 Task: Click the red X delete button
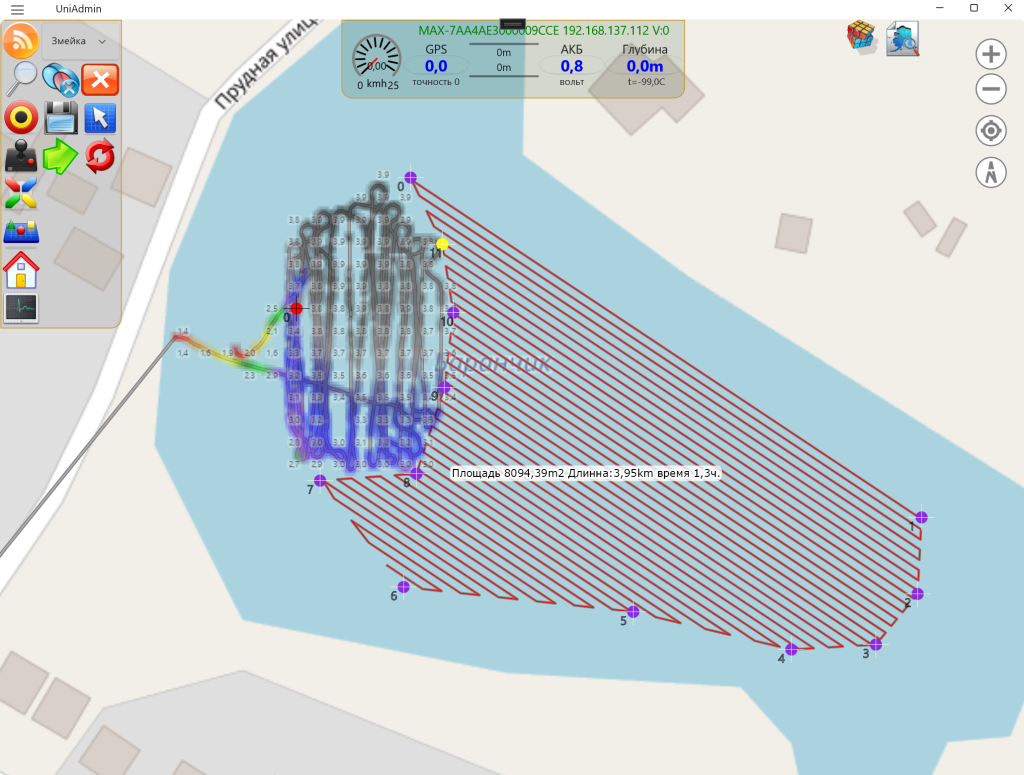(100, 79)
